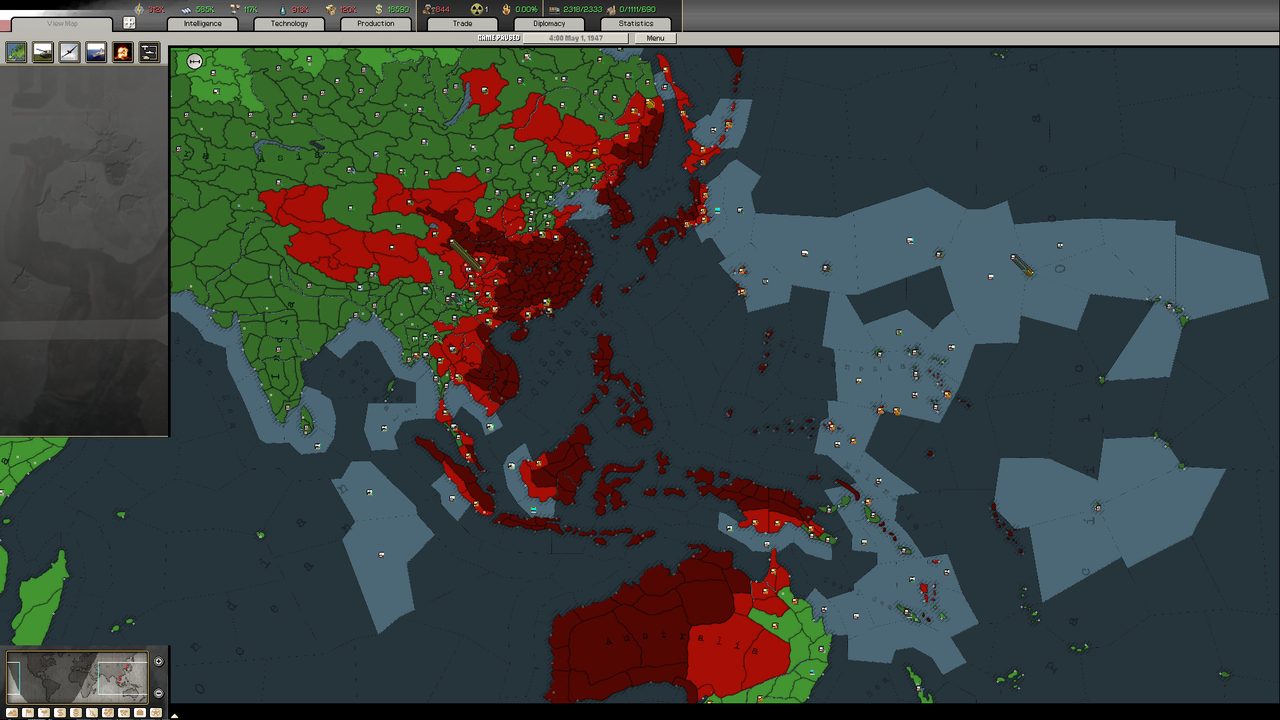This screenshot has width=1280, height=720.
Task: Click the manpower soldiers icon near 844
Action: coord(429,9)
